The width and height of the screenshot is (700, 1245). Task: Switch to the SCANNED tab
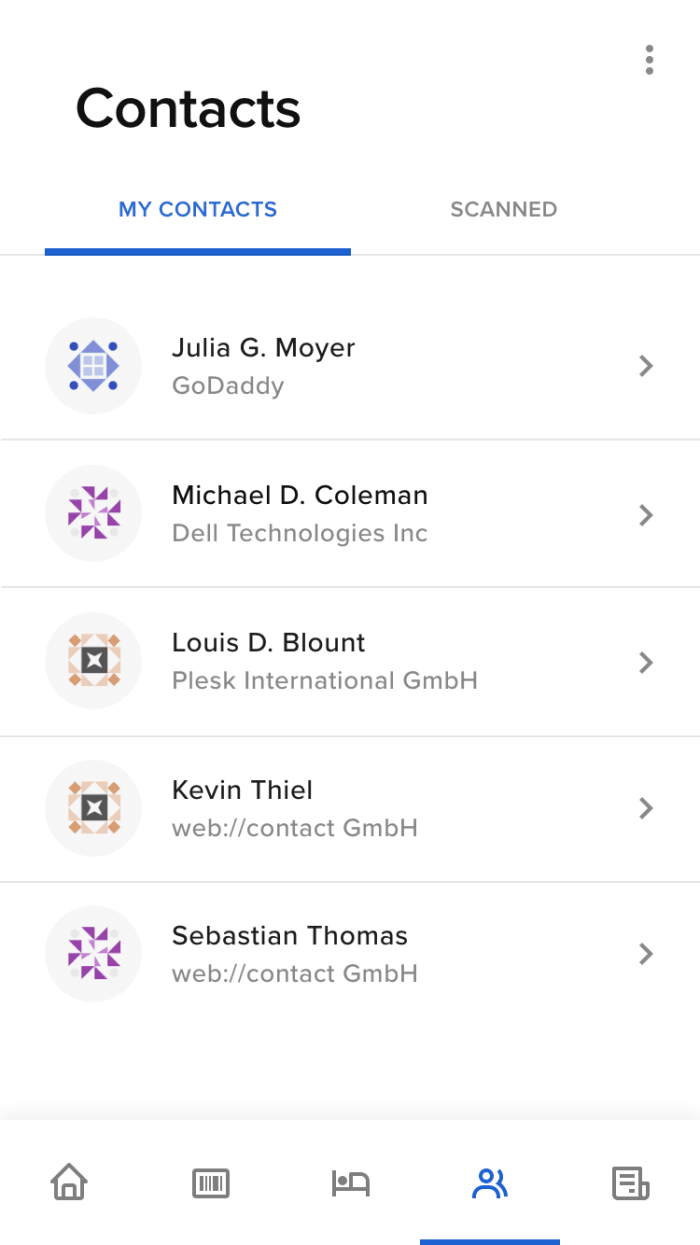pyautogui.click(x=504, y=209)
